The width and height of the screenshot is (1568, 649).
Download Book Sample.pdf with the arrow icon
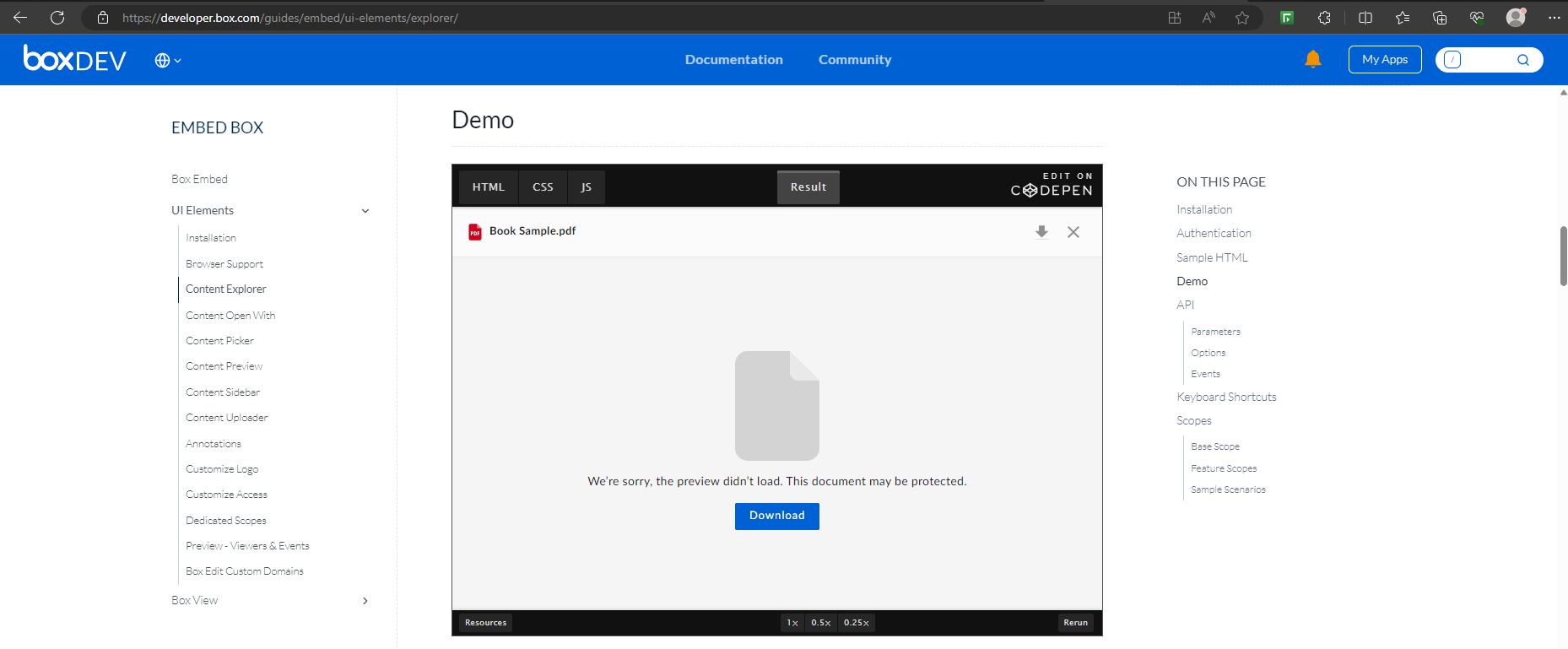(1041, 232)
